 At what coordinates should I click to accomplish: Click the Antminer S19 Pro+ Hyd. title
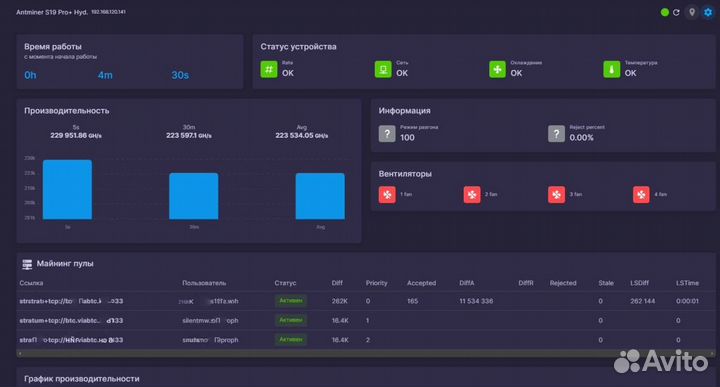pos(52,12)
